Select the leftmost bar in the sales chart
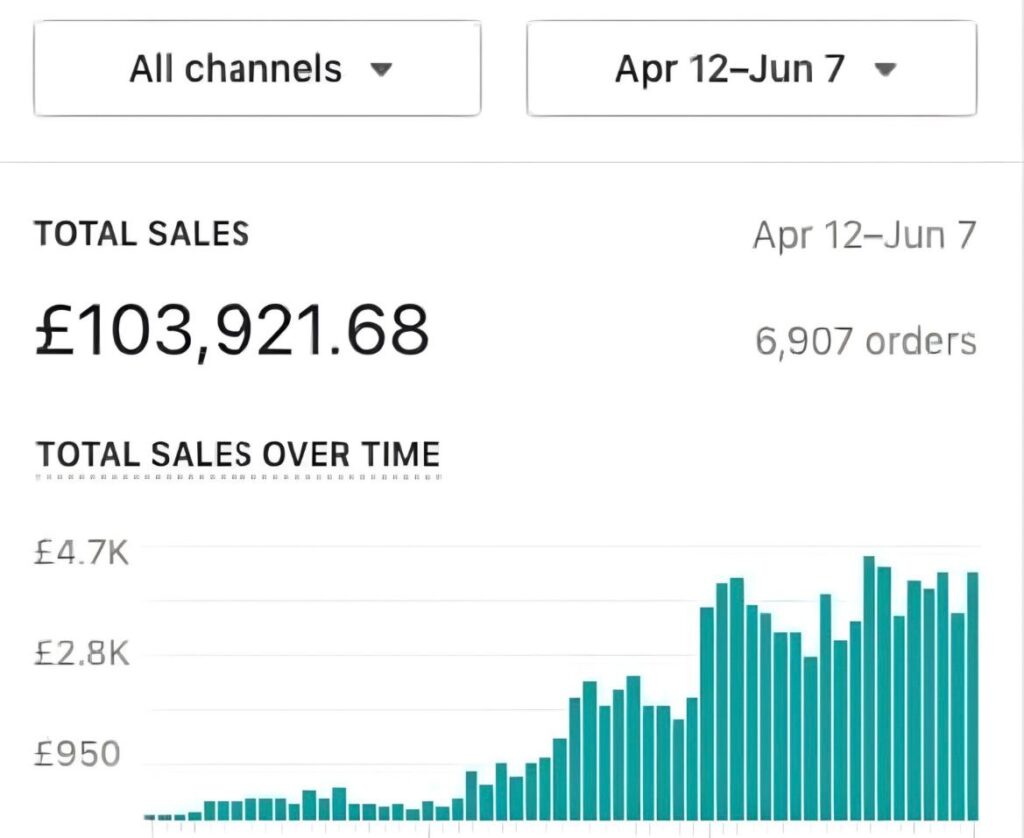 click(150, 817)
